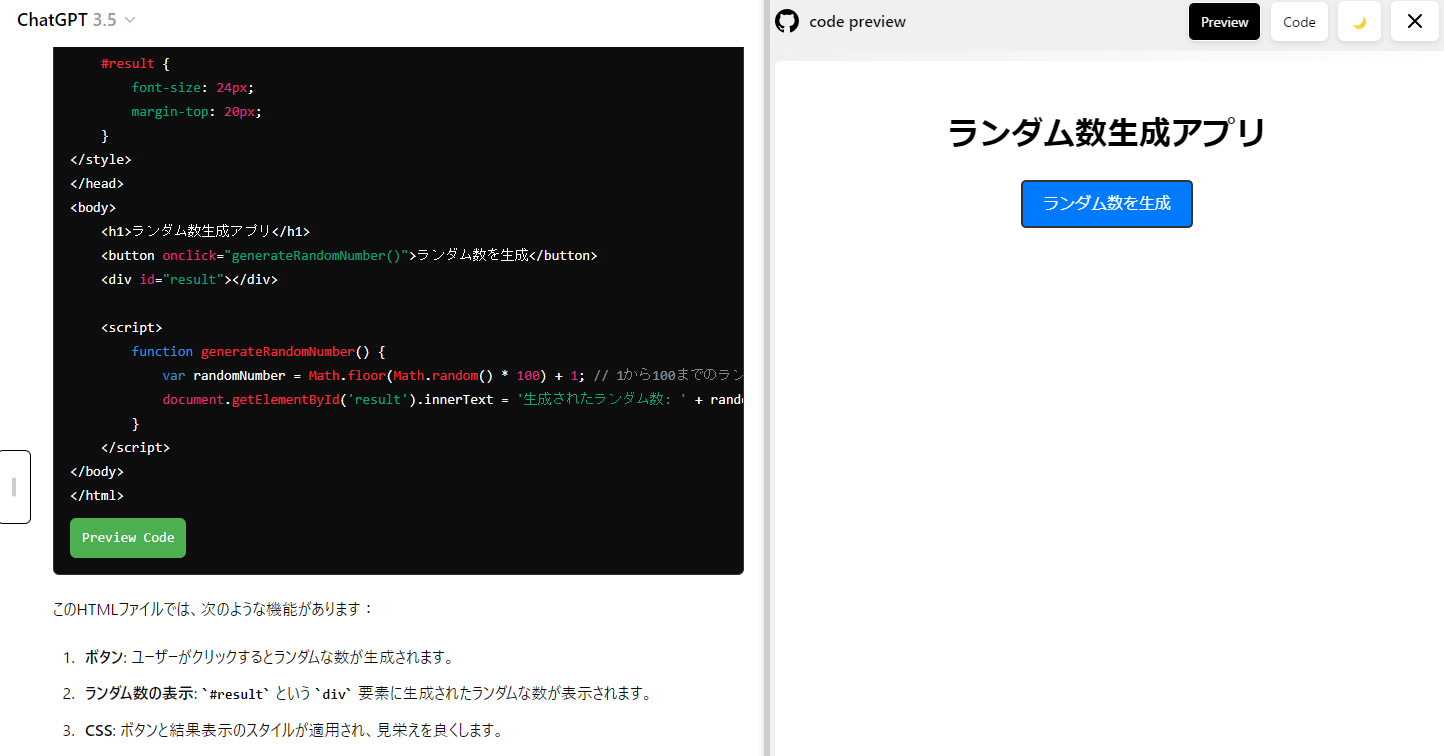Click the bold ボタン label in list item 1
The height and width of the screenshot is (756, 1444).
pos(99,657)
